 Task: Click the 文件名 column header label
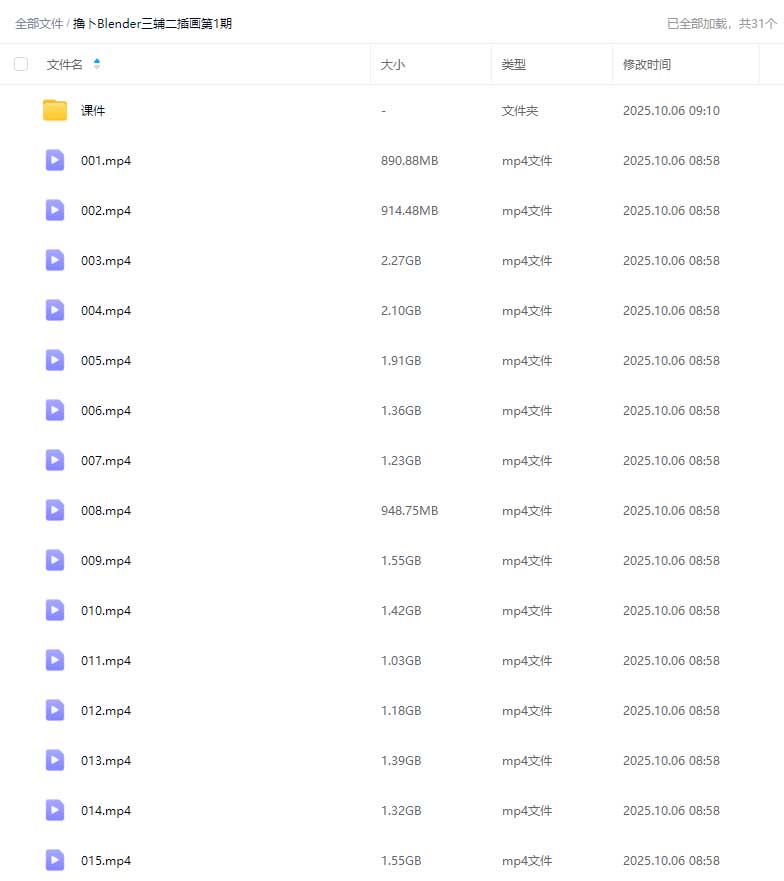tap(65, 64)
